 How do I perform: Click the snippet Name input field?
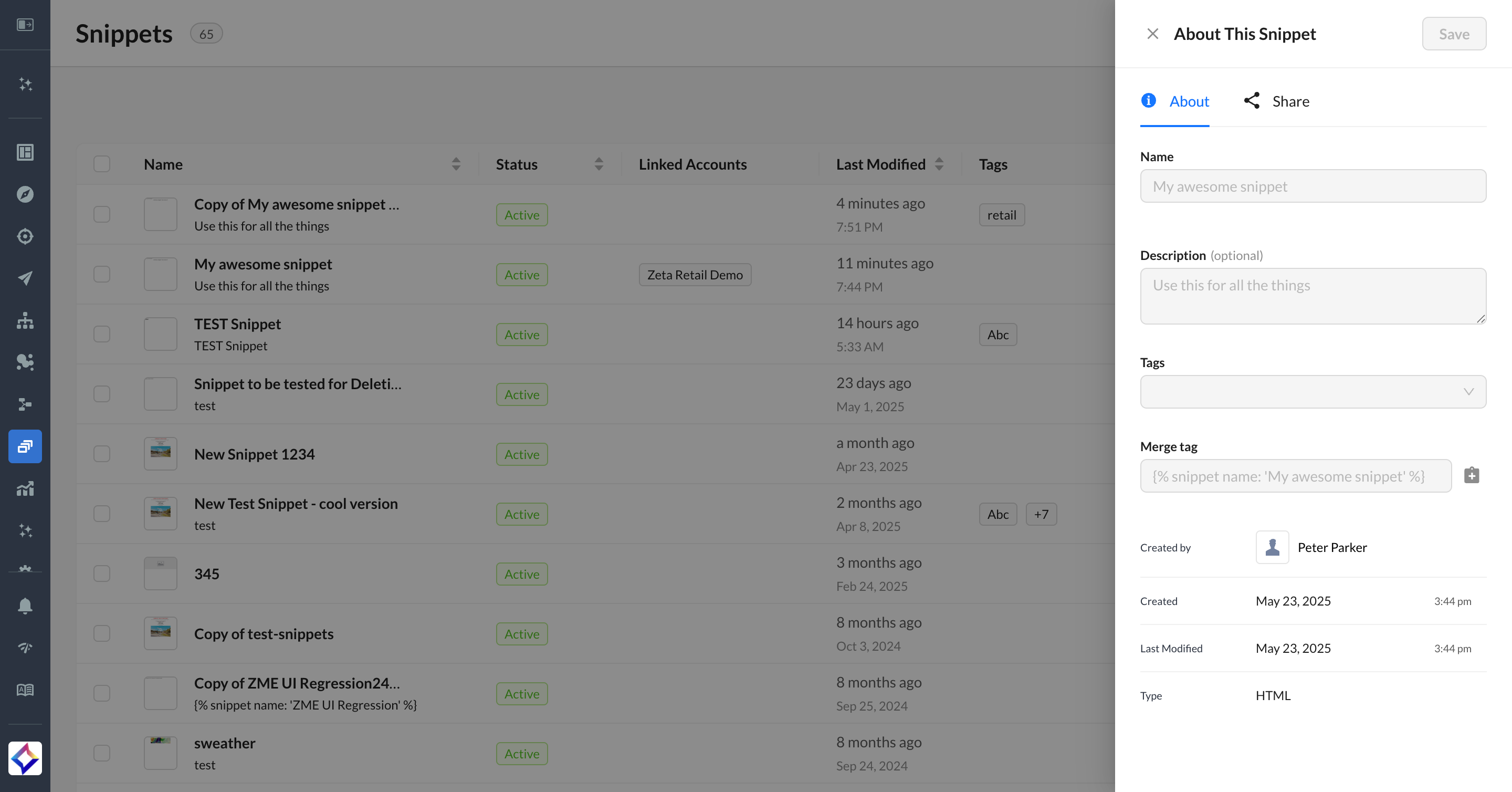click(1312, 186)
